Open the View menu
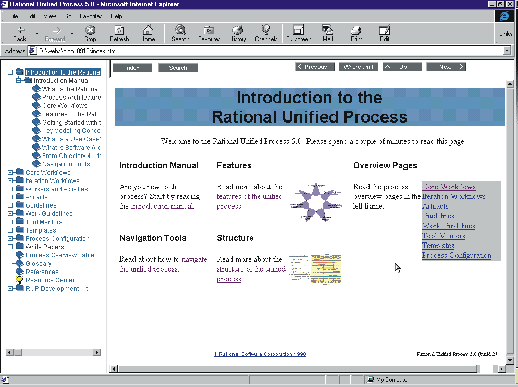The height and width of the screenshot is (387, 518). (50, 16)
